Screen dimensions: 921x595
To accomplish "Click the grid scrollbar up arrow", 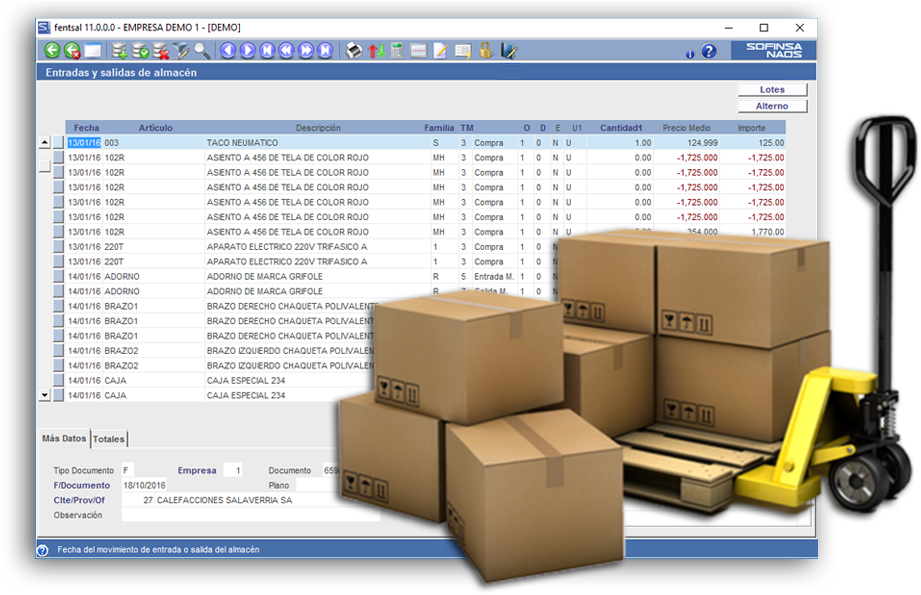I will pos(44,143).
